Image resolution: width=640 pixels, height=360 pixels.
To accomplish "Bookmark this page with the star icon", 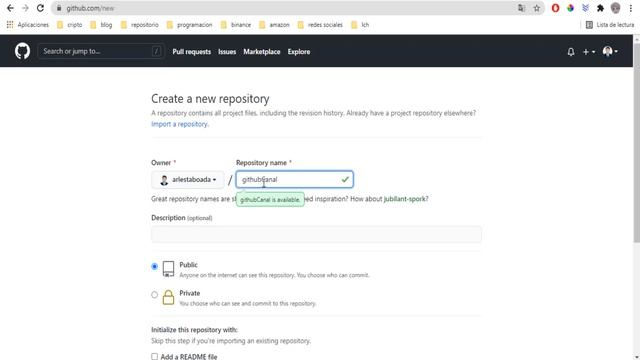I will pyautogui.click(x=536, y=8).
